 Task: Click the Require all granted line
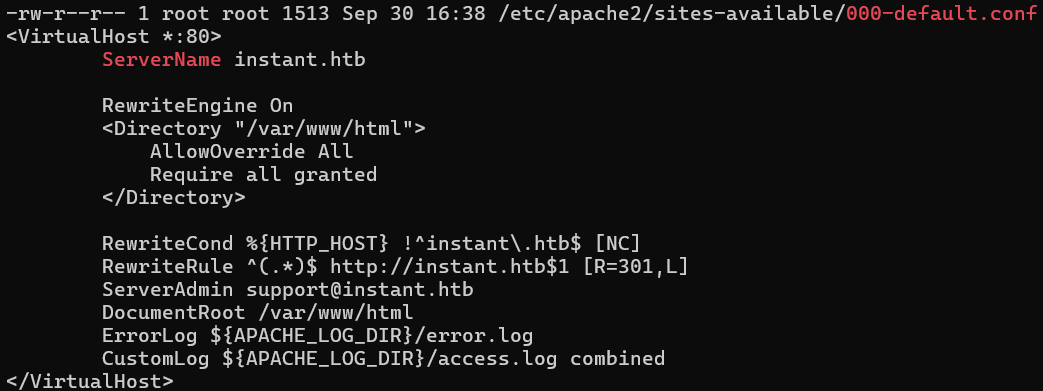[x=263, y=175]
